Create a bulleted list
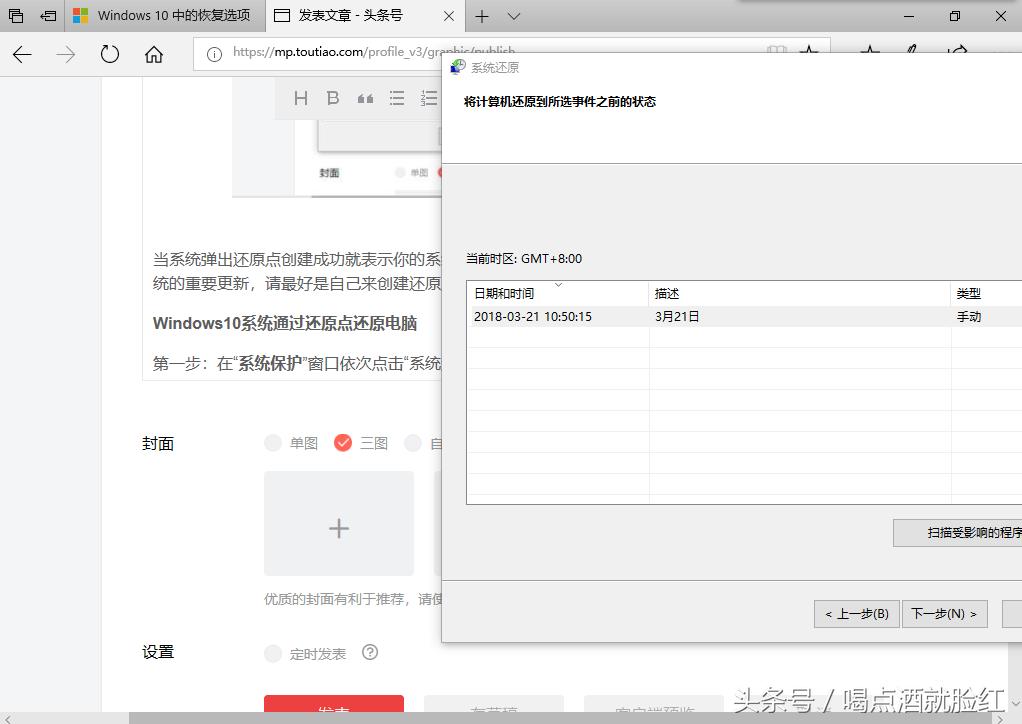Image resolution: width=1022 pixels, height=724 pixels. click(x=396, y=98)
